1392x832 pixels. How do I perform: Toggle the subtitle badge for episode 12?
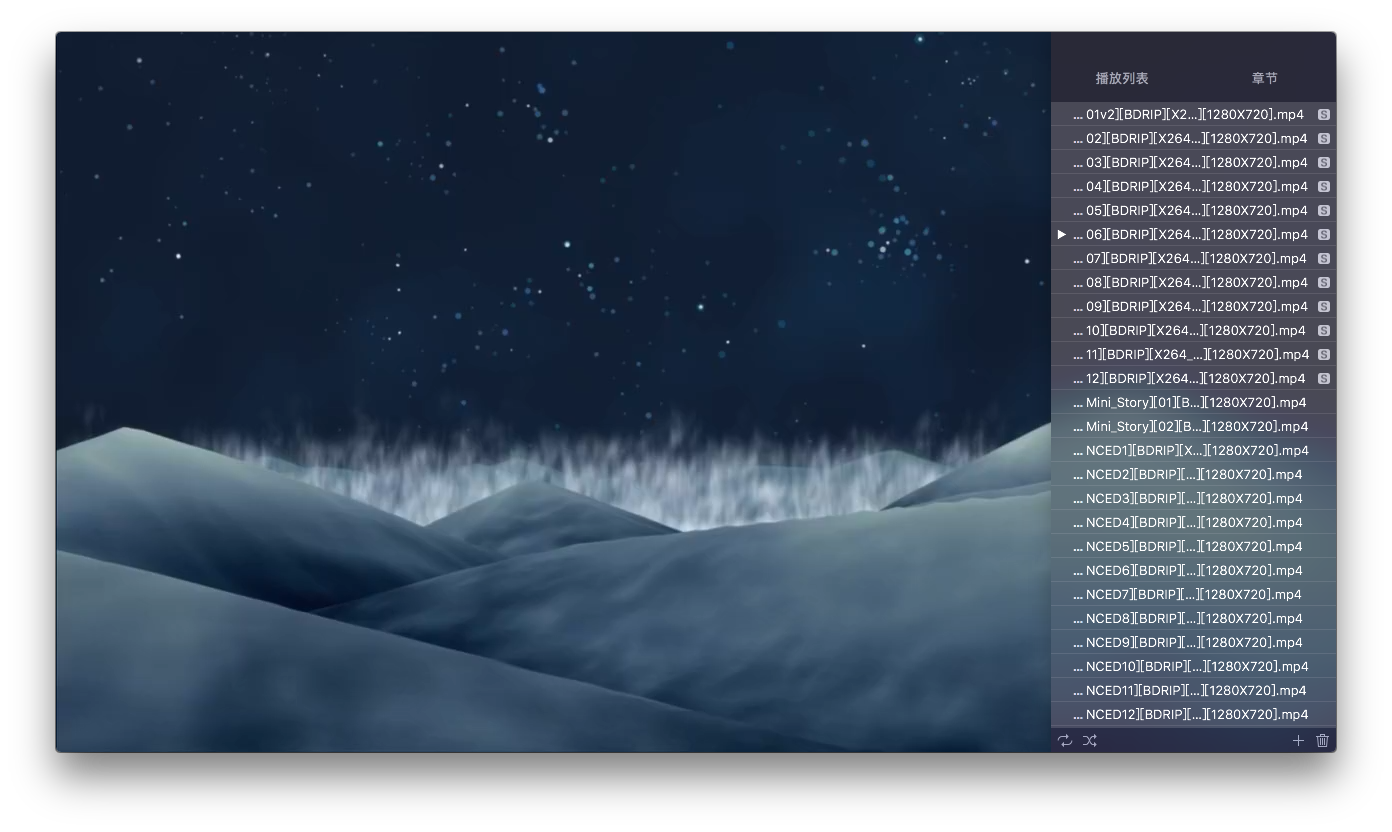pos(1323,378)
